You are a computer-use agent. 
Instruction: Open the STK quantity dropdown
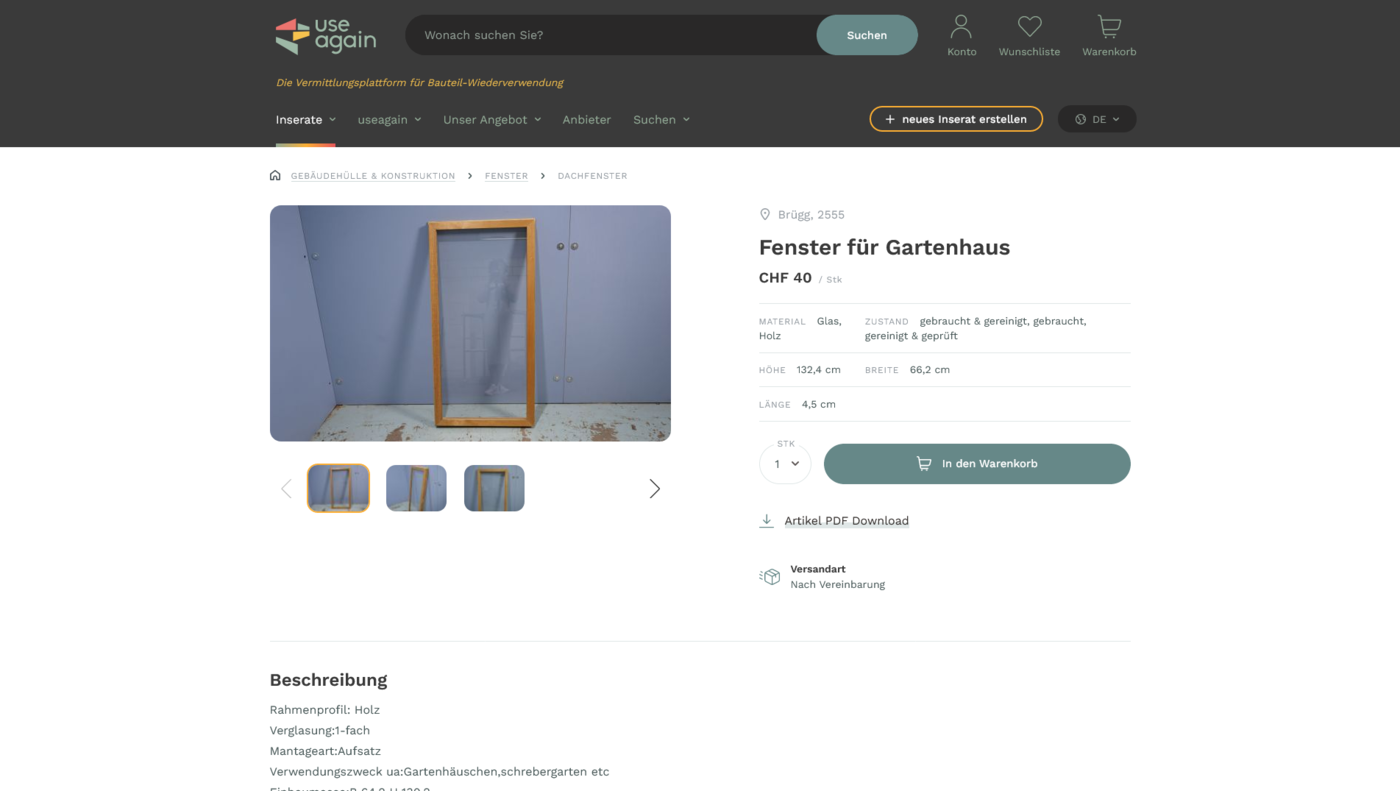tap(785, 463)
